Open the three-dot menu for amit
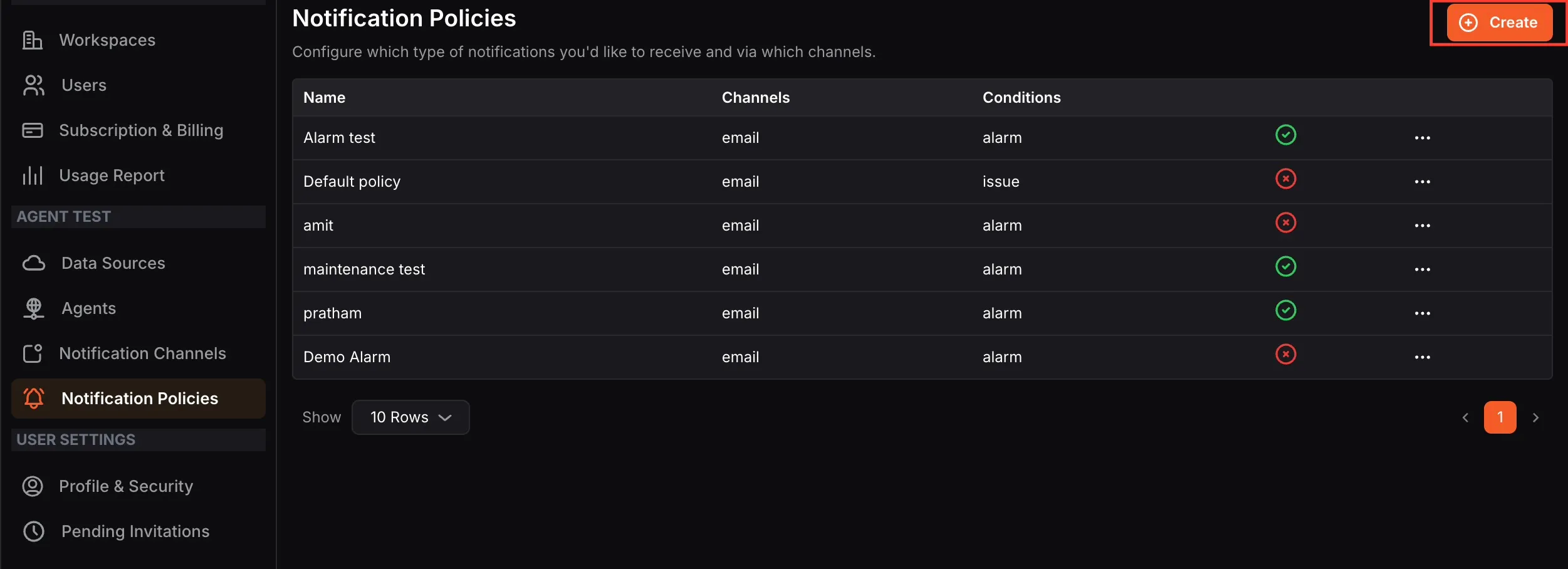Screen dimensions: 1568x569 coord(1423,226)
